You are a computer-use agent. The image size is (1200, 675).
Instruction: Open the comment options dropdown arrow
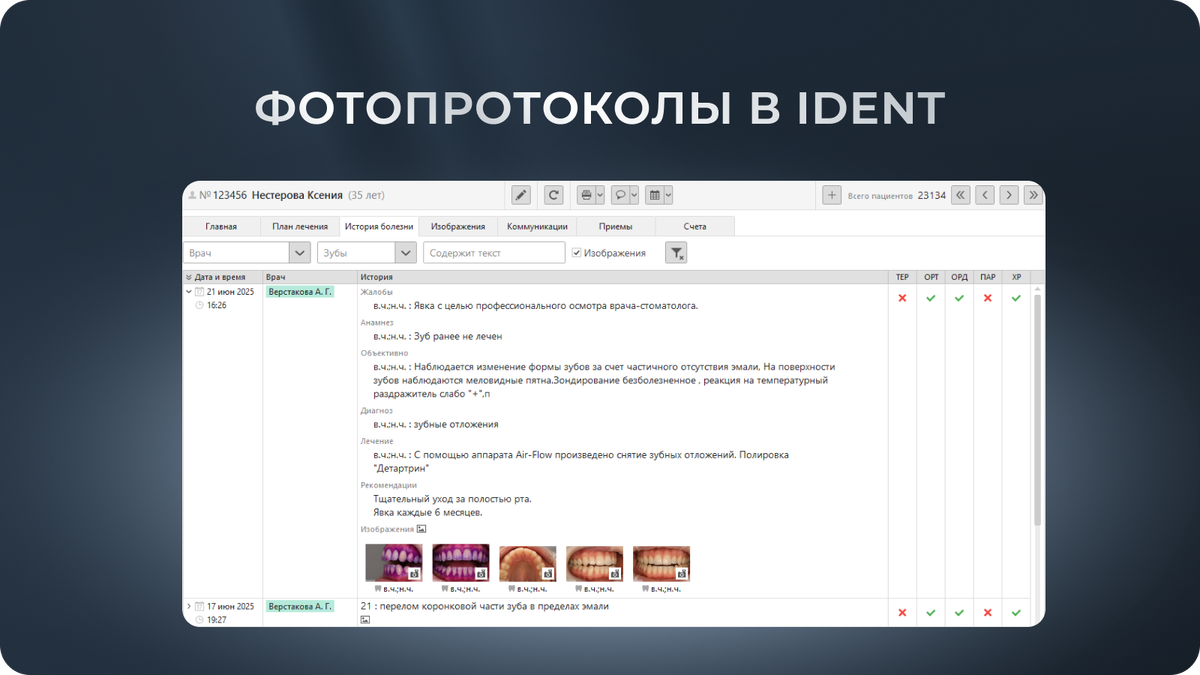pos(634,195)
